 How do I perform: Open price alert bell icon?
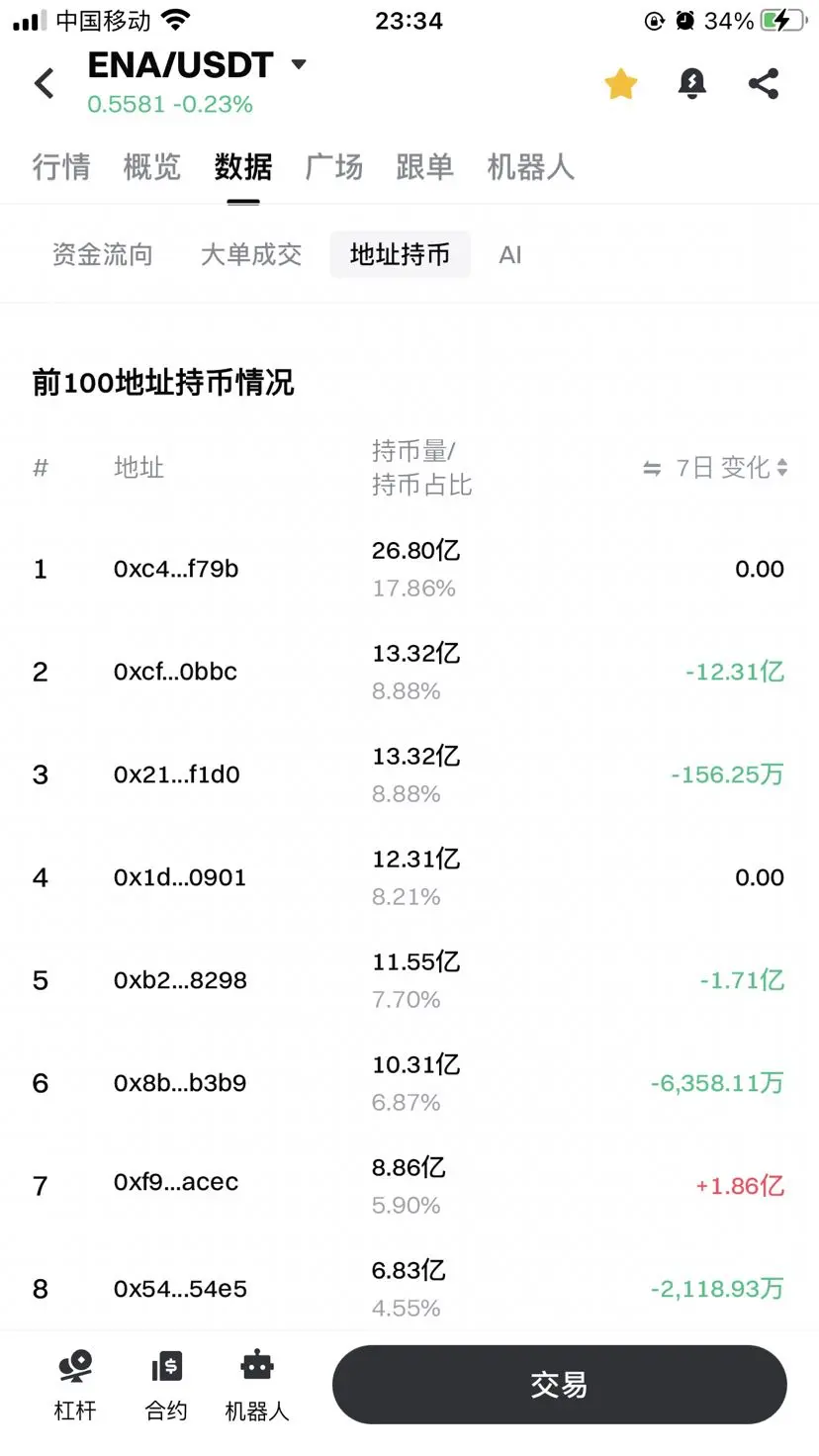(692, 84)
